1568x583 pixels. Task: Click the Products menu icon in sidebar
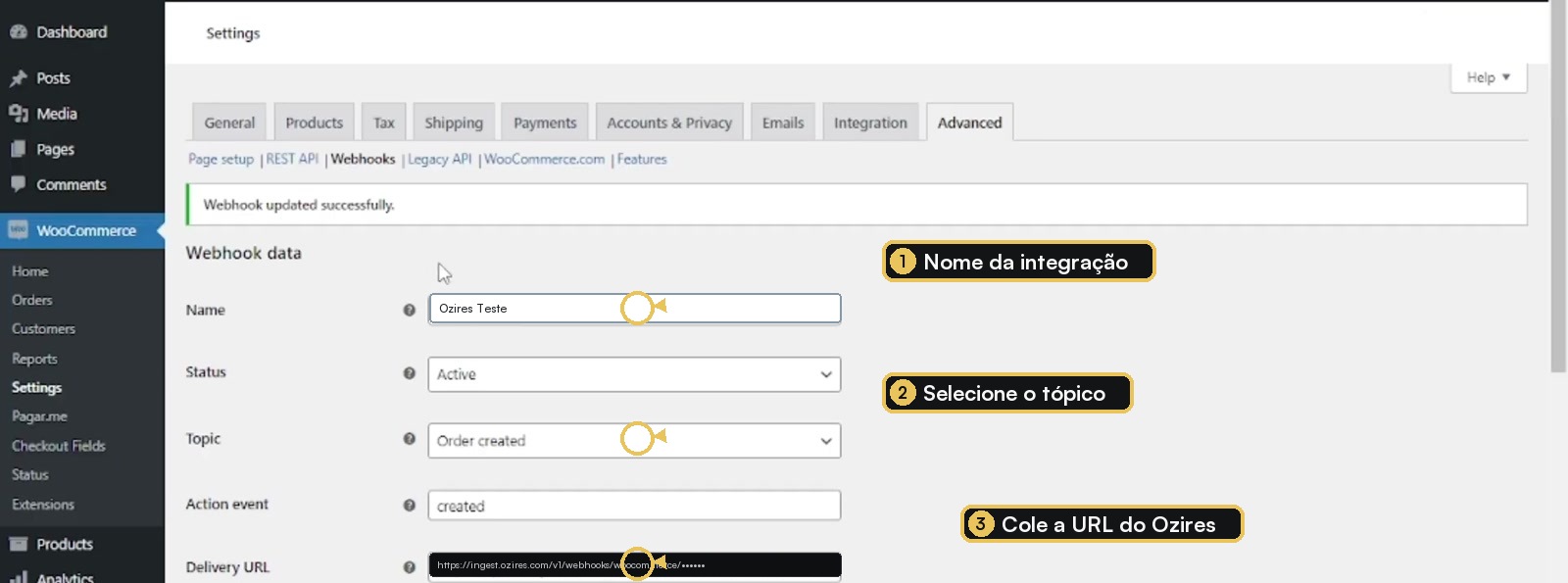point(19,544)
